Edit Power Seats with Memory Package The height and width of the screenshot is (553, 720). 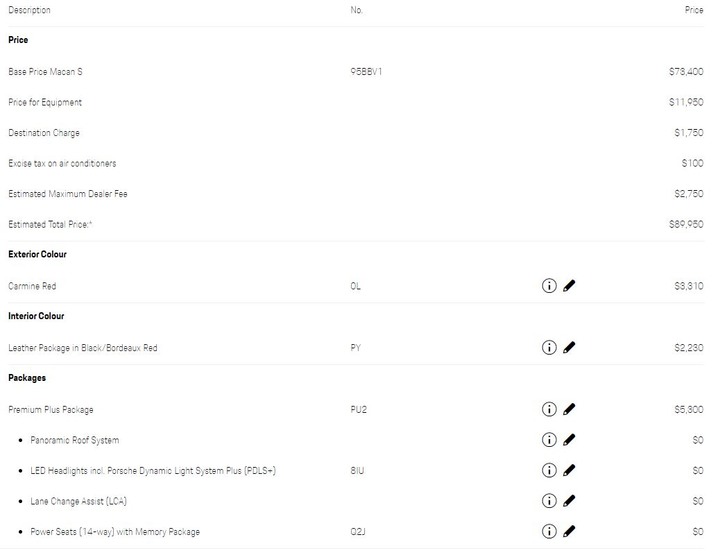tap(569, 531)
